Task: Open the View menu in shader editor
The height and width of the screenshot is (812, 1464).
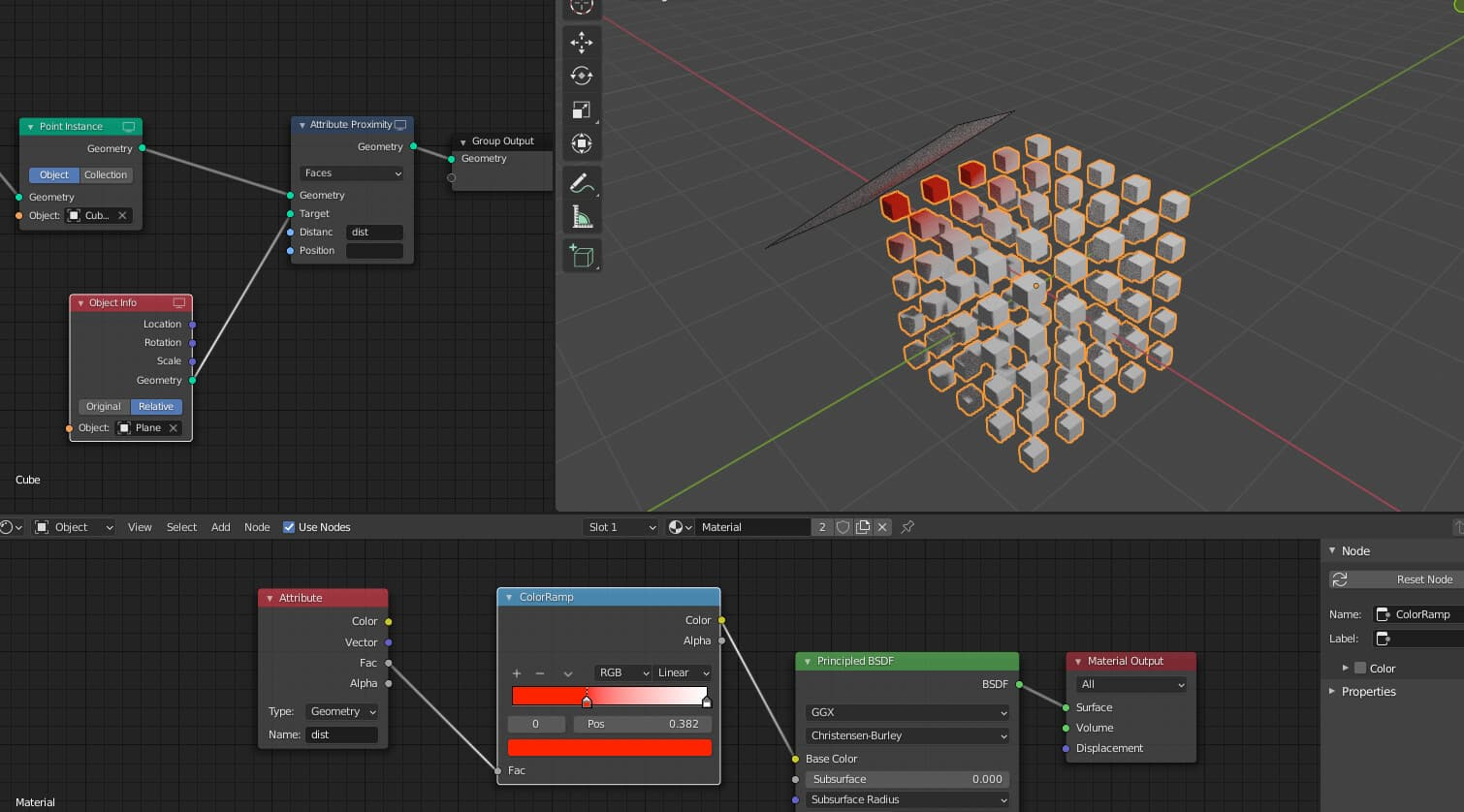Action: click(140, 527)
